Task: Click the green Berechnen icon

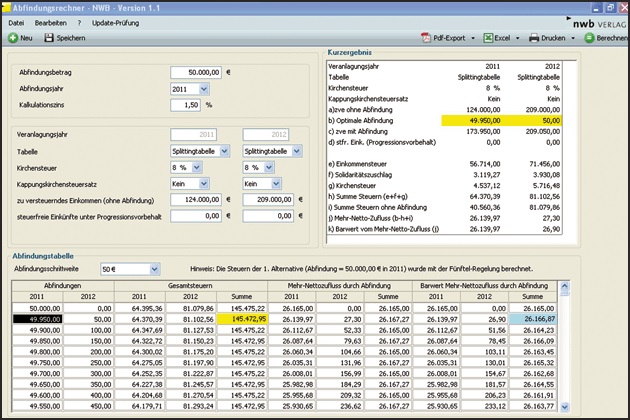Action: 588,37
